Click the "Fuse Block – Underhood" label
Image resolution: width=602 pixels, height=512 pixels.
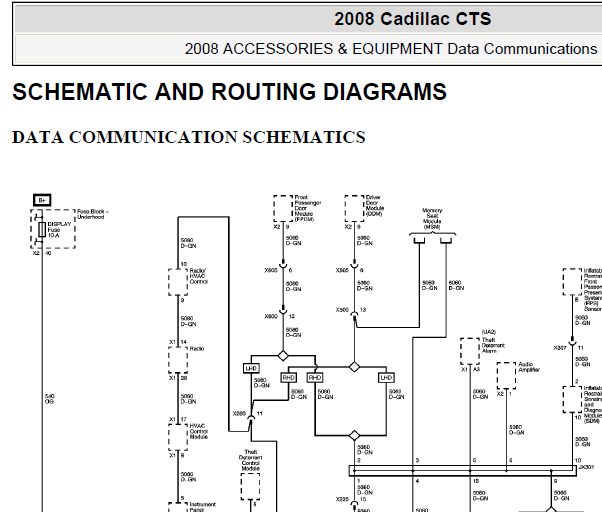(93, 214)
